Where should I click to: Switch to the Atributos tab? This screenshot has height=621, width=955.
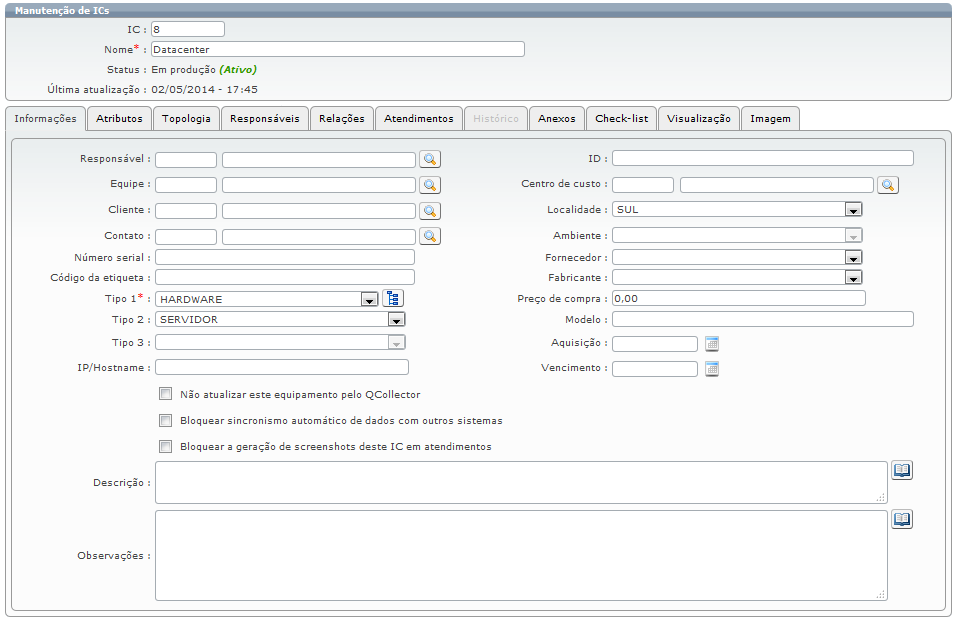tap(119, 119)
